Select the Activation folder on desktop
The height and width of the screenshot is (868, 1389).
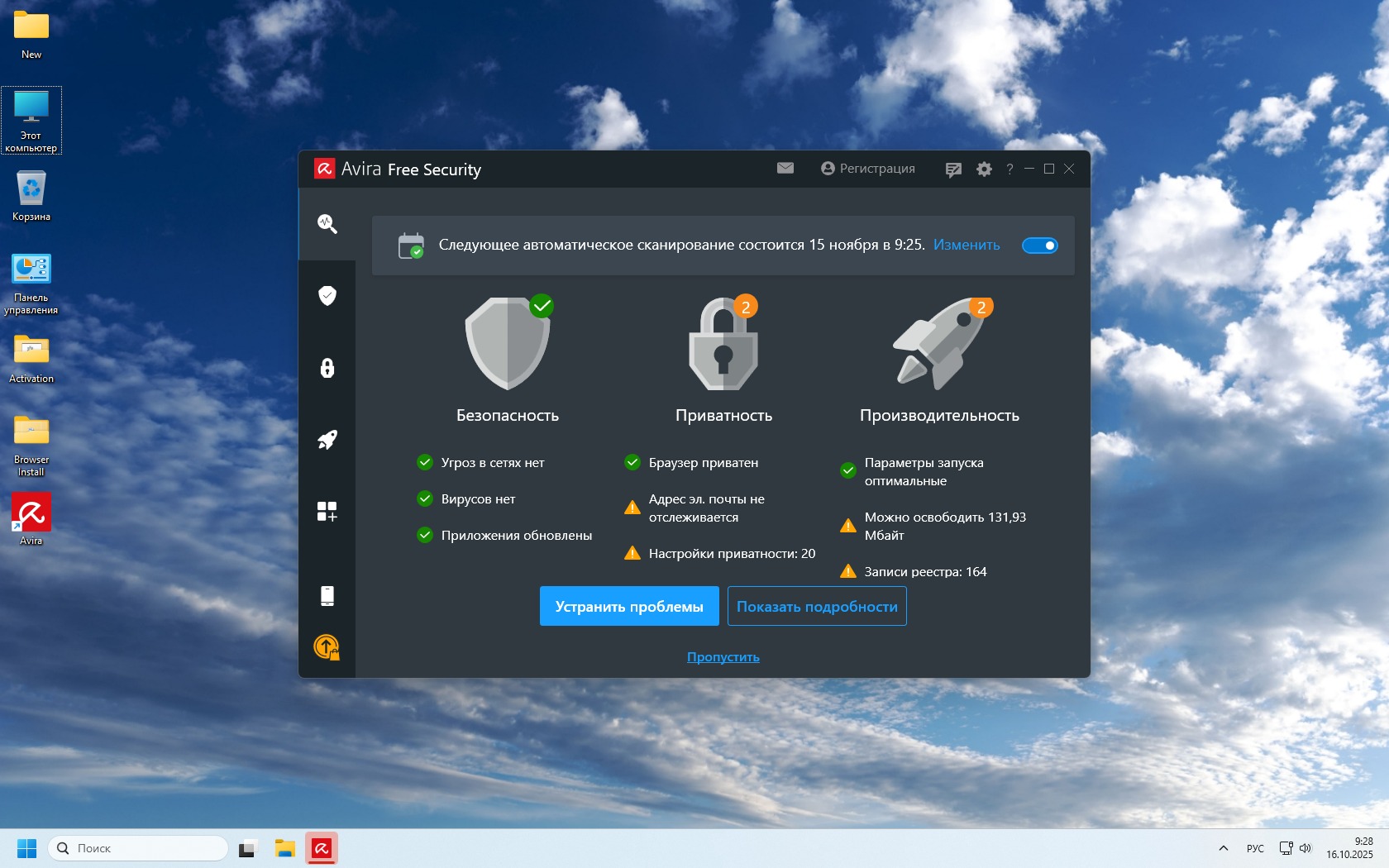coord(31,359)
